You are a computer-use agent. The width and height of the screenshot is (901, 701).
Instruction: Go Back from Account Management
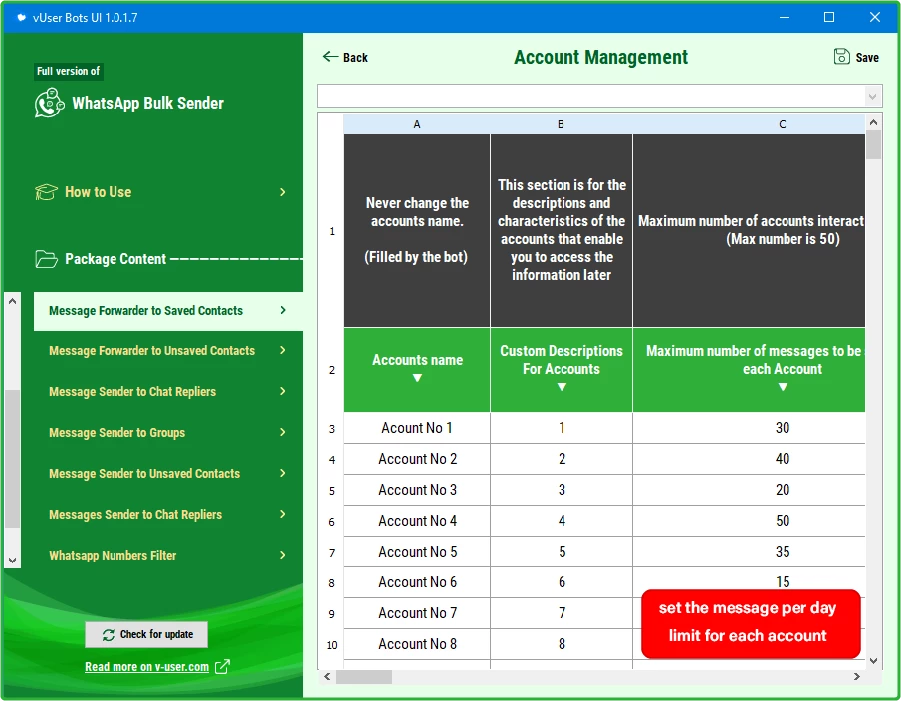coord(345,57)
